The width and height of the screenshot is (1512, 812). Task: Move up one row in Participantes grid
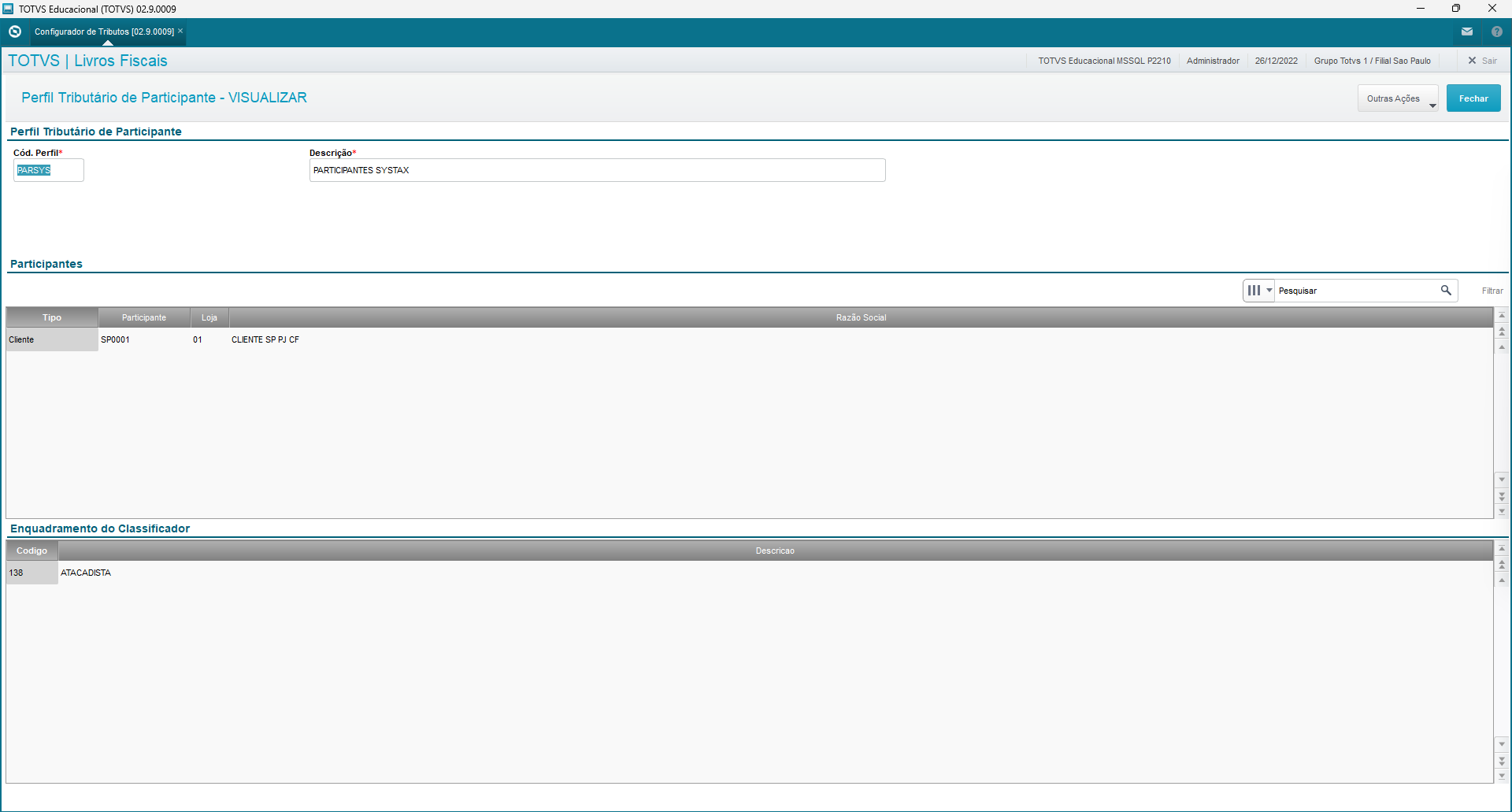click(1502, 347)
